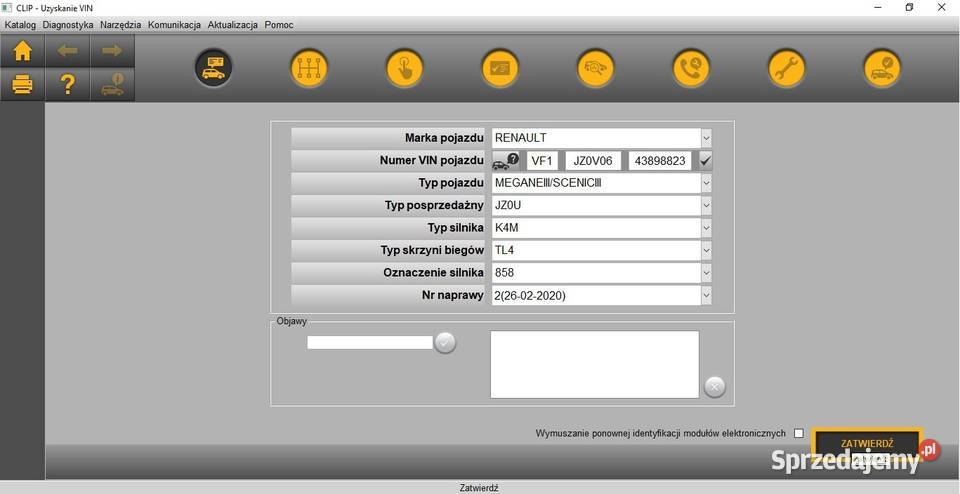Click the Typ silnika label
Viewport: 960px width, 494px height.
pos(456,228)
